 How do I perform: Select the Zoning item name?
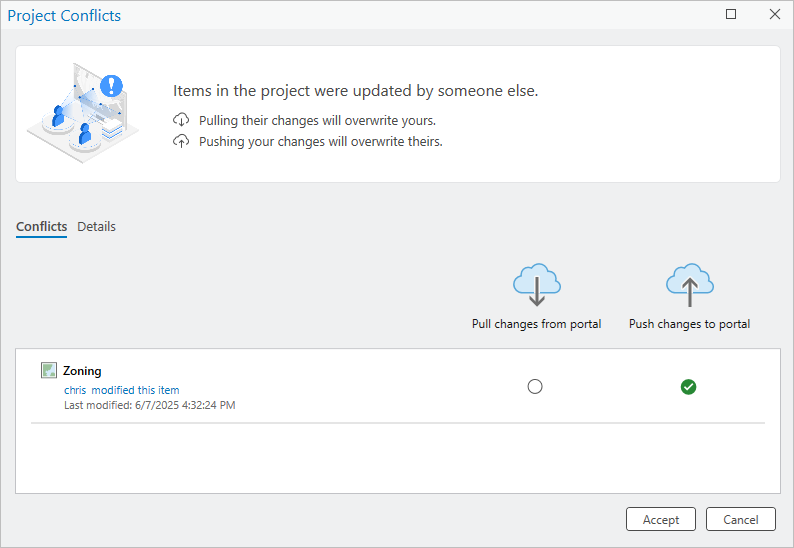coord(82,371)
